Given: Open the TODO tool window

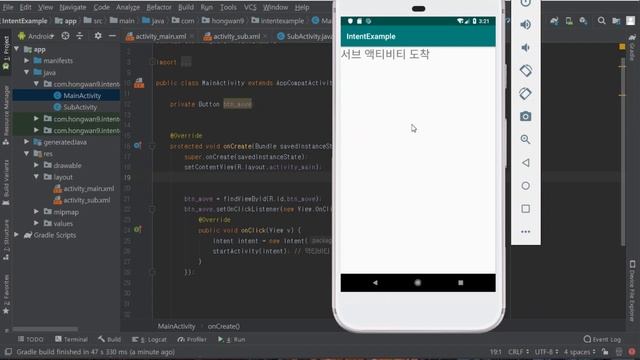Looking at the screenshot, I should coord(31,339).
